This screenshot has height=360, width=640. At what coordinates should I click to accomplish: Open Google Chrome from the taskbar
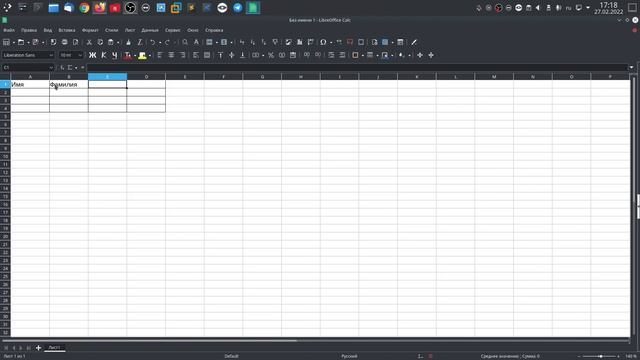84,8
